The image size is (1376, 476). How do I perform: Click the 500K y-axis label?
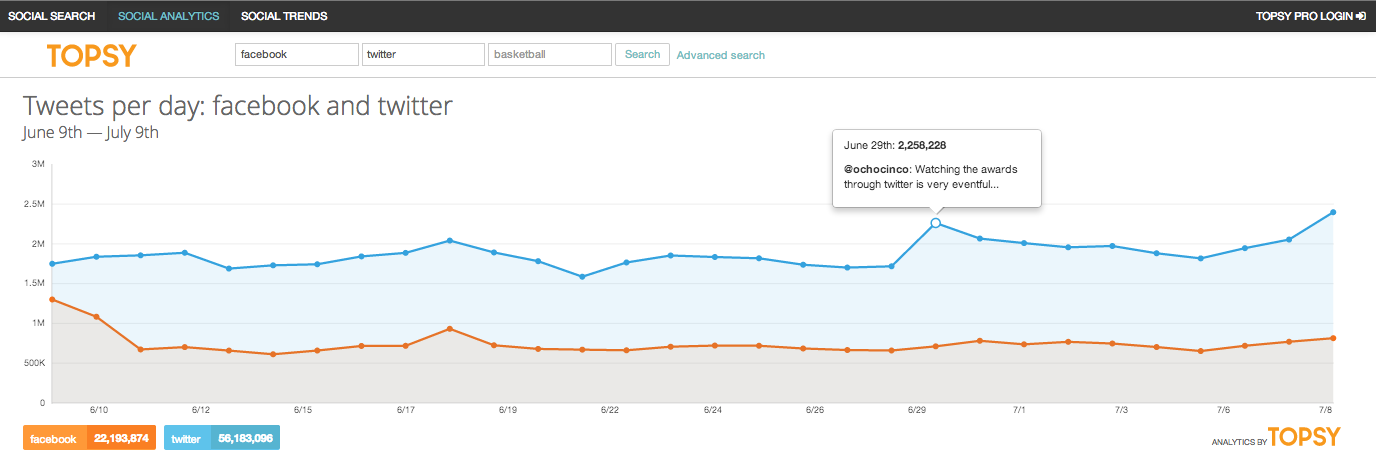click(34, 363)
